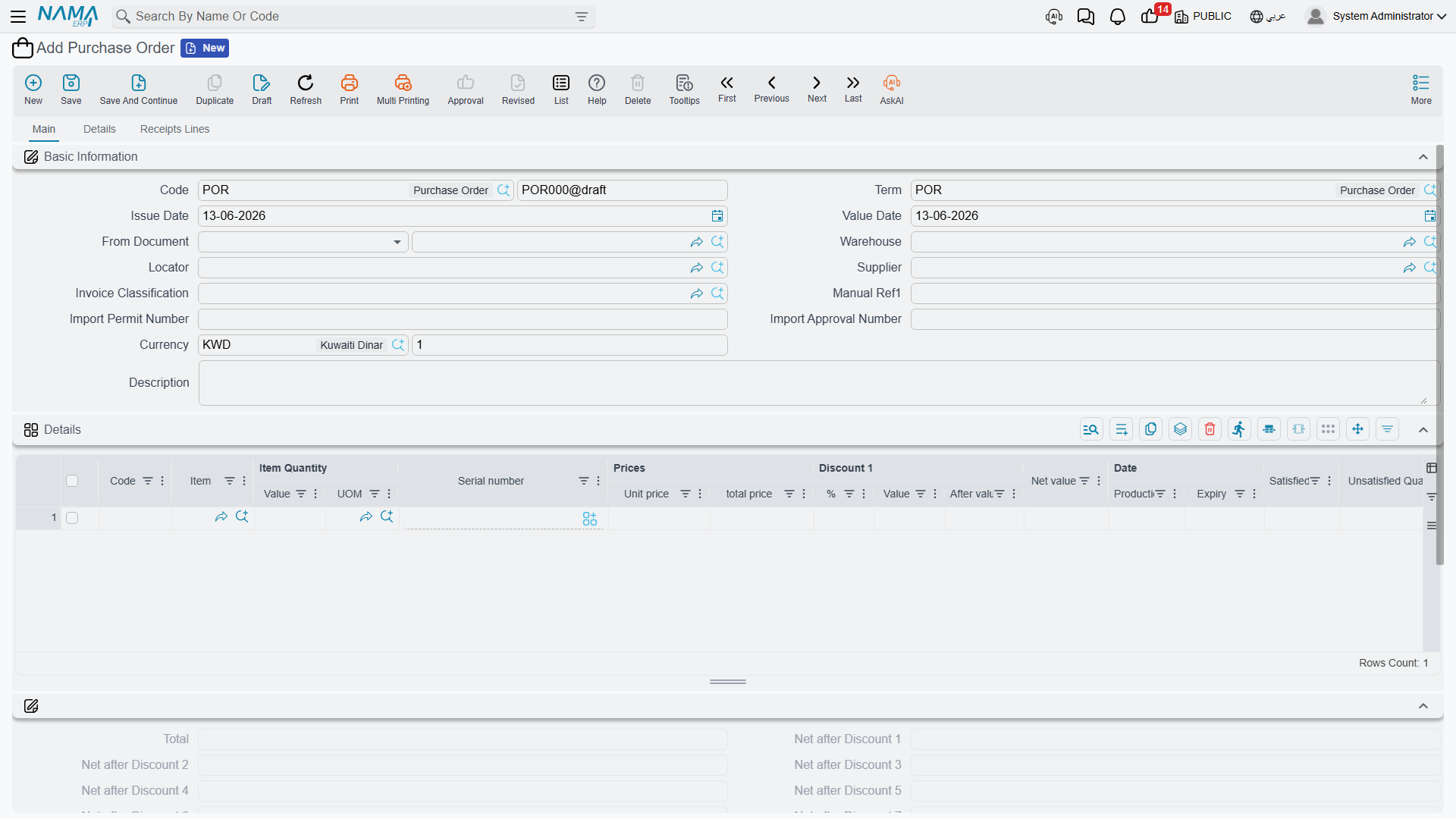
Task: Open the hamburger main menu
Action: [x=18, y=16]
